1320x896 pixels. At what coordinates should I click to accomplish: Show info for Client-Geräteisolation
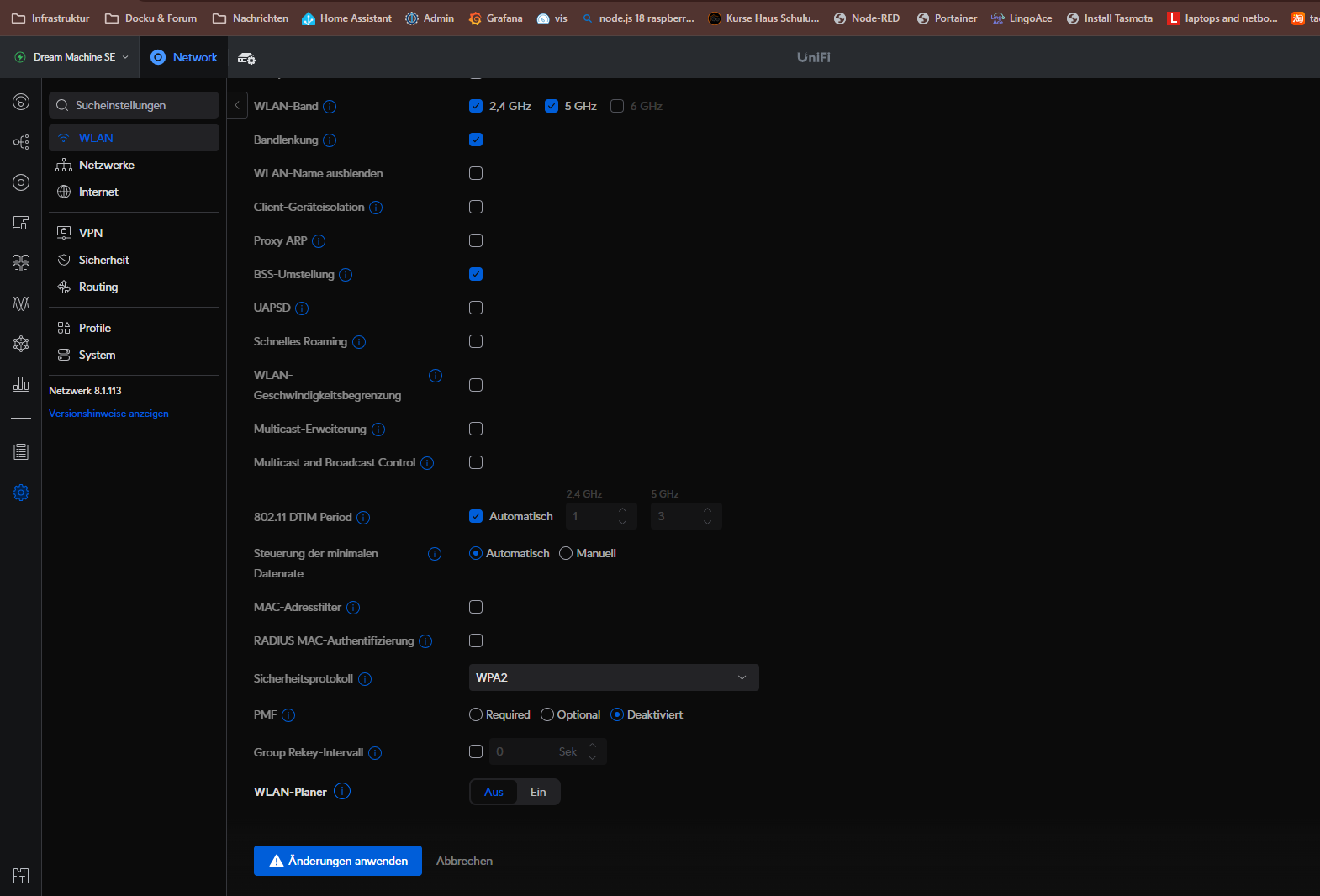click(x=376, y=208)
